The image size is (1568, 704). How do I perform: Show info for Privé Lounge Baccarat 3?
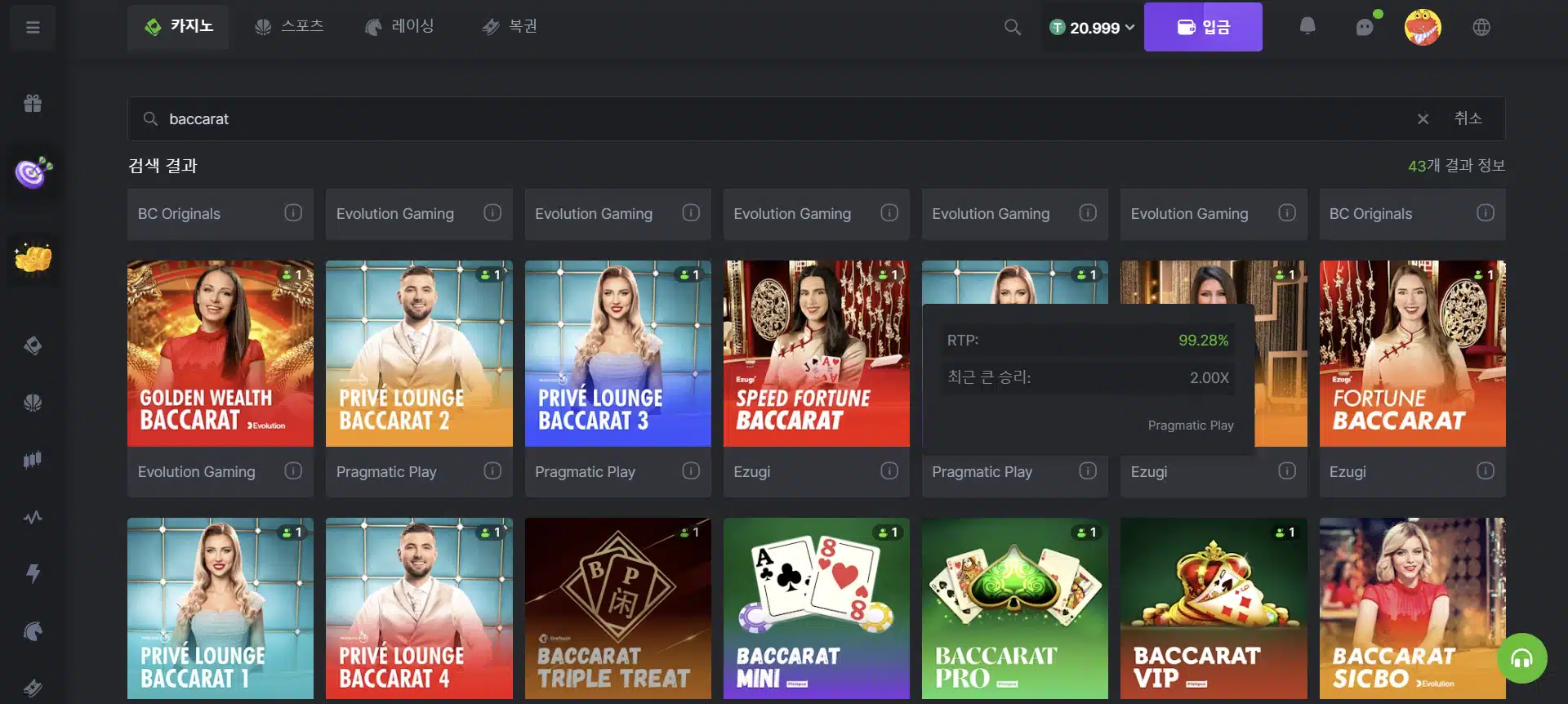691,470
